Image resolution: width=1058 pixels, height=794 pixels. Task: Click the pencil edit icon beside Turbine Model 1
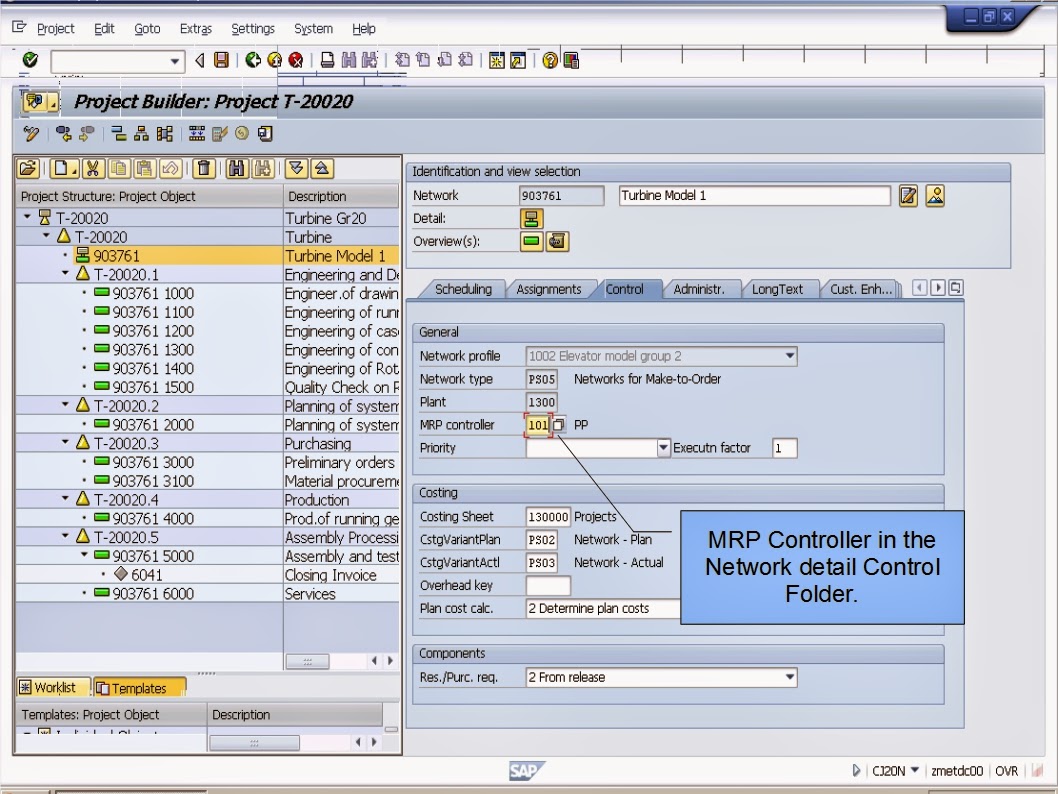(x=908, y=196)
